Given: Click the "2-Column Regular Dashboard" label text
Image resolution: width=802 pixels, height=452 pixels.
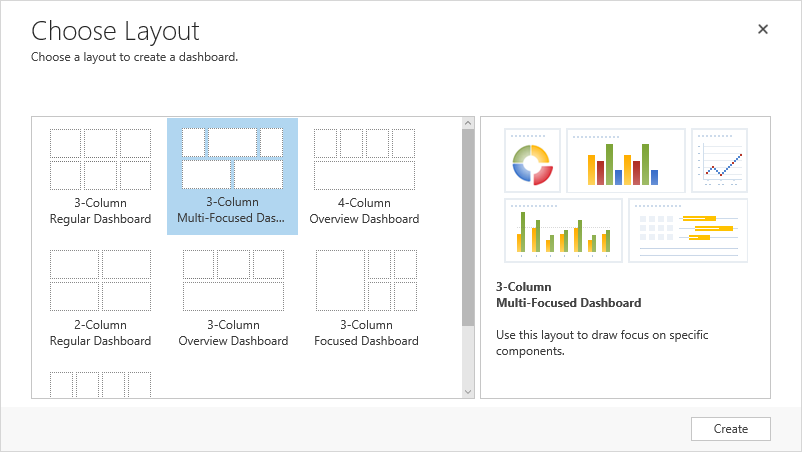Looking at the screenshot, I should point(100,333).
